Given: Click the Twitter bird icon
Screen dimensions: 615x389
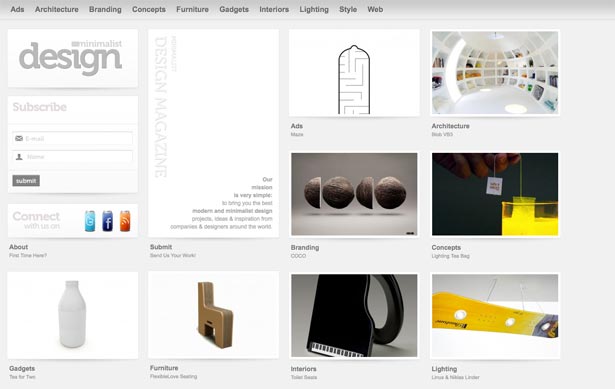Looking at the screenshot, I should point(90,221).
